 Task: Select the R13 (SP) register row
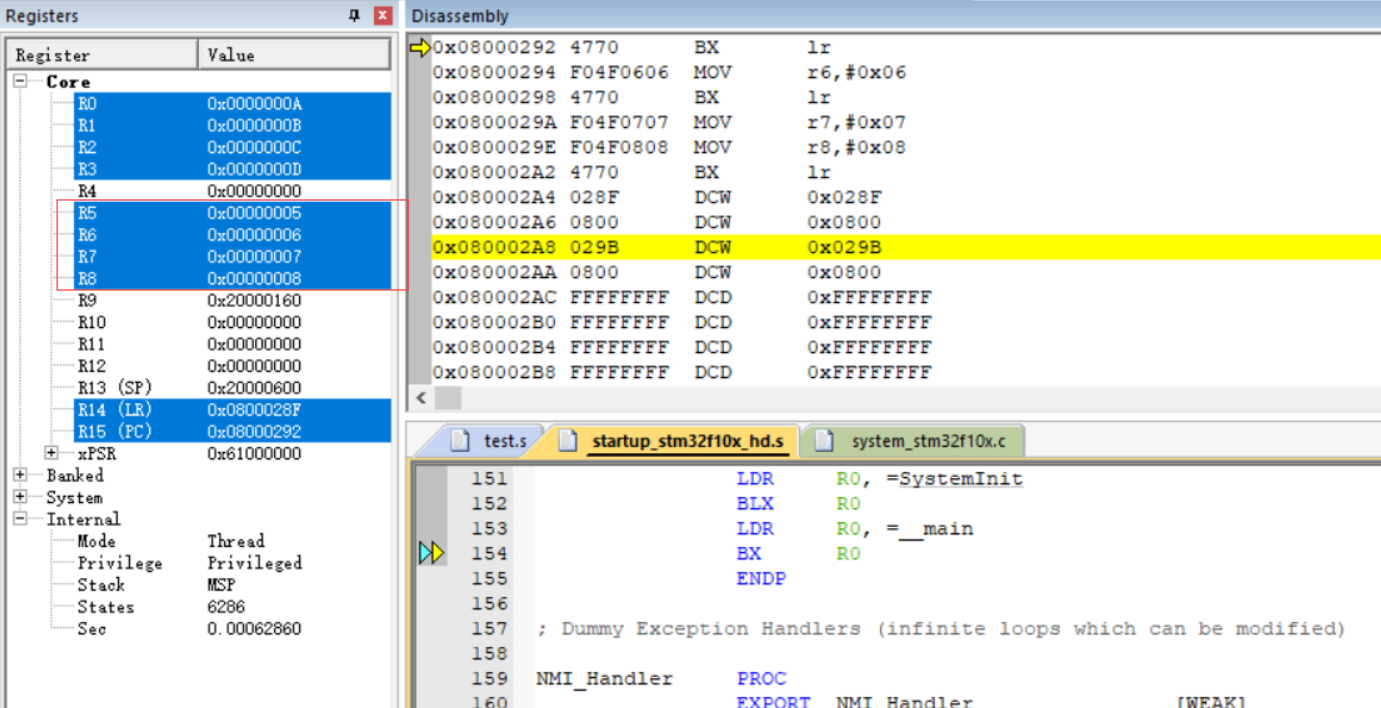point(232,388)
